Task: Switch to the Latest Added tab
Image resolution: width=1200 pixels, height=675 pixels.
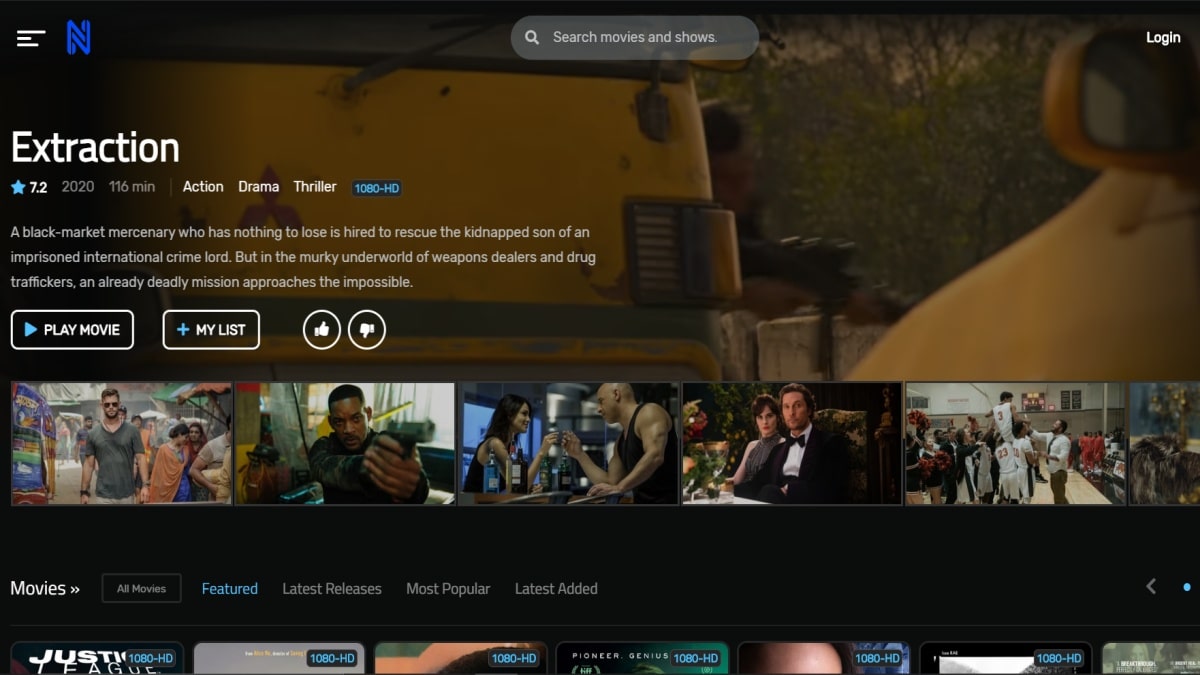Action: 556,589
